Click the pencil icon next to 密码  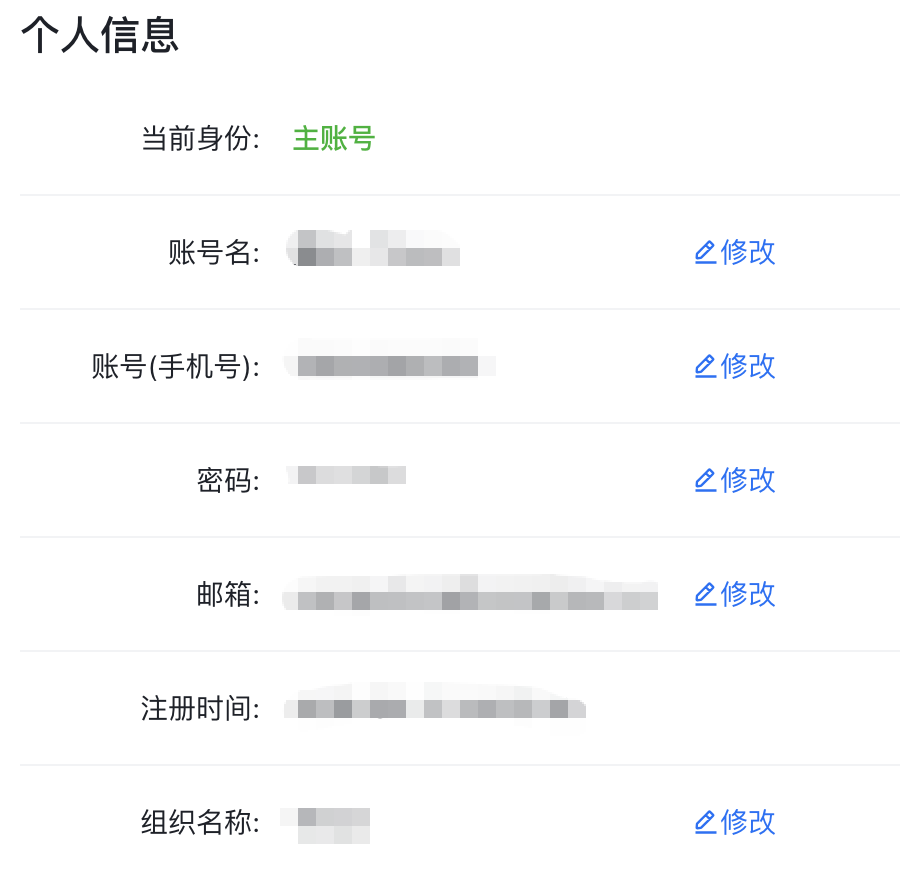pos(705,481)
